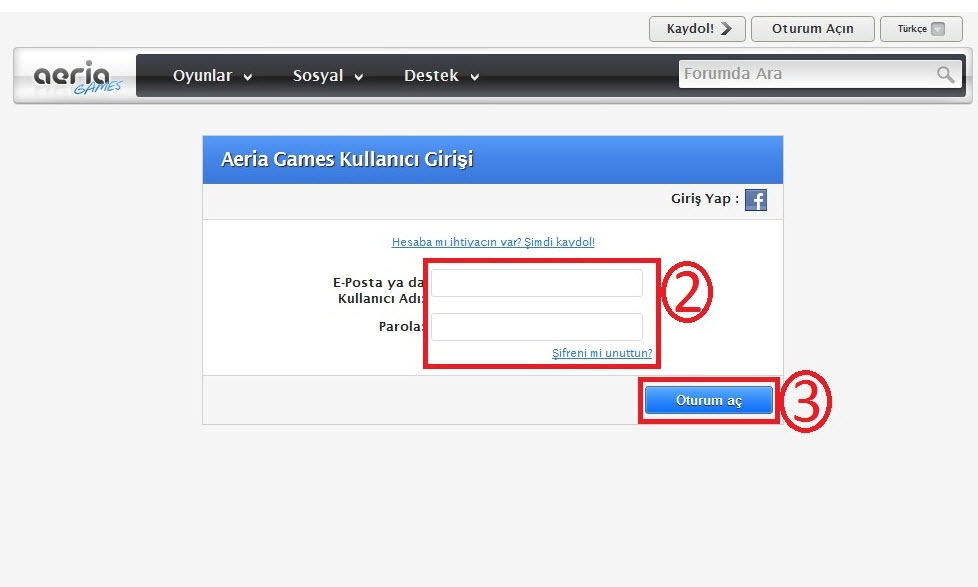The height and width of the screenshot is (587, 978).
Task: Click the blue Oturum aç button
Action: pyautogui.click(x=709, y=400)
